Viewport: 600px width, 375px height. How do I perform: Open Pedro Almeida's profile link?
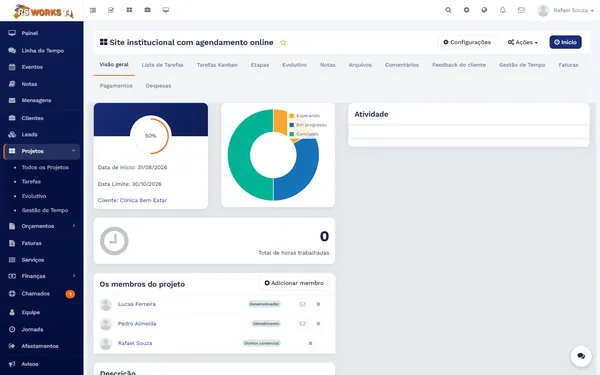pyautogui.click(x=137, y=324)
